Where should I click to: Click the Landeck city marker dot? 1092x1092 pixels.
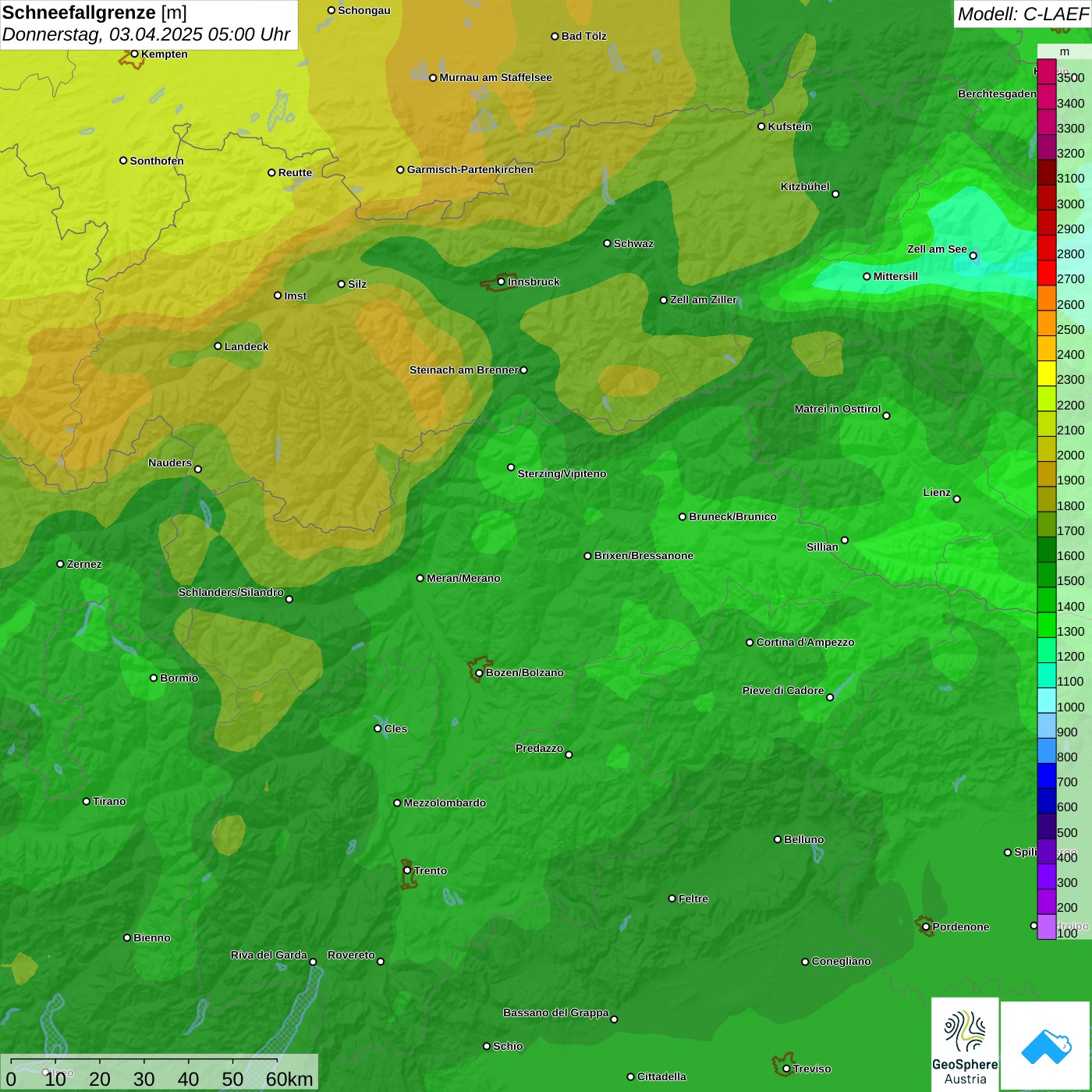218,346
